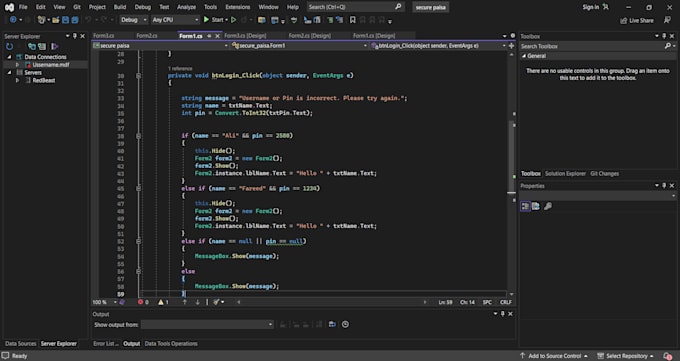Click the notifications bell icon in status bar
This screenshot has width=680, height=361.
click(x=668, y=356)
